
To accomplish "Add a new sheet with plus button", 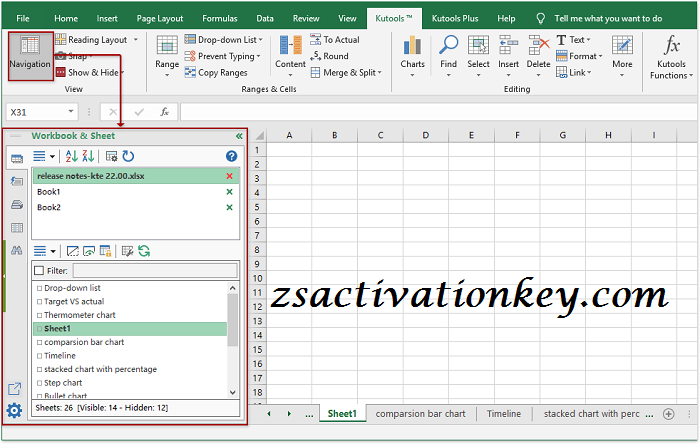I will [x=668, y=414].
